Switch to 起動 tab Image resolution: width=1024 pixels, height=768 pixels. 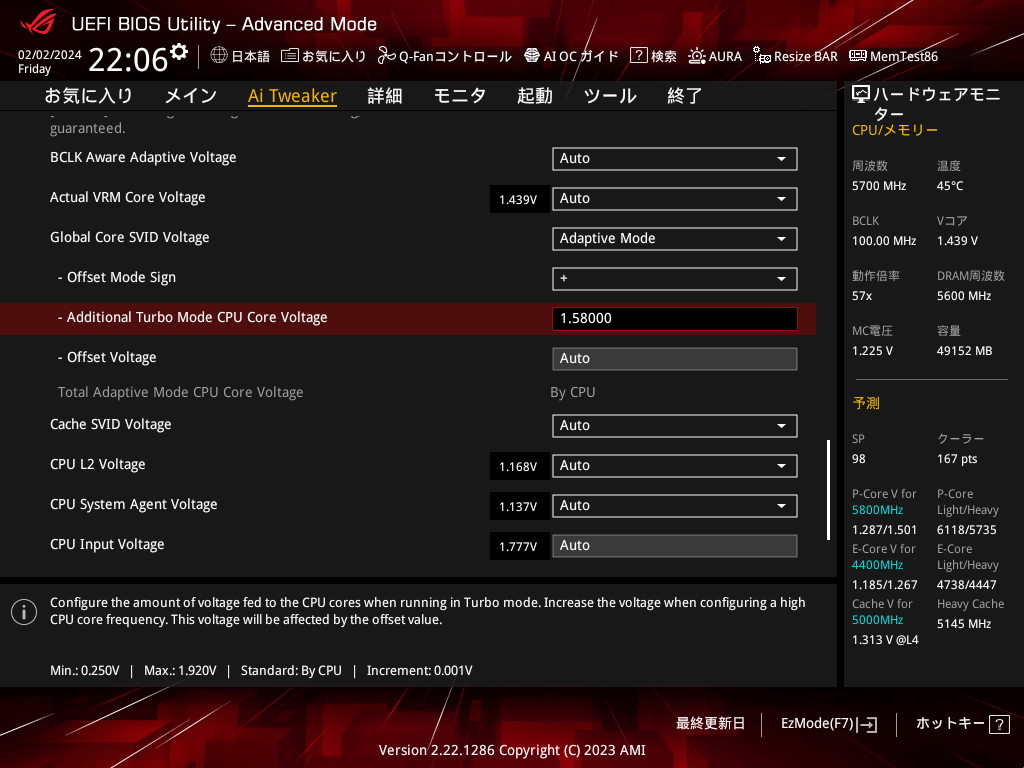[x=535, y=95]
